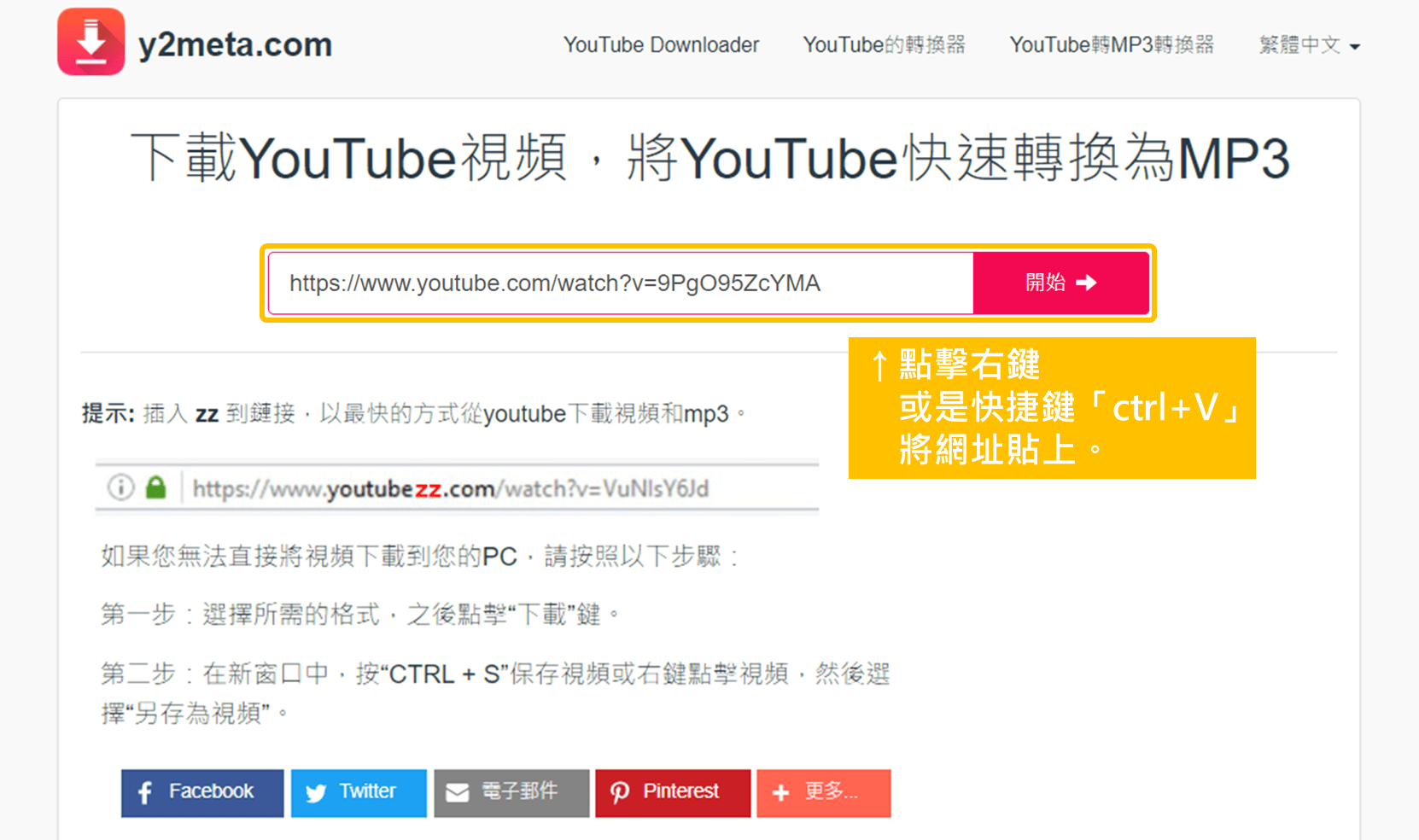Click the y2meta red download logo icon
The width and height of the screenshot is (1419, 840).
[x=91, y=42]
